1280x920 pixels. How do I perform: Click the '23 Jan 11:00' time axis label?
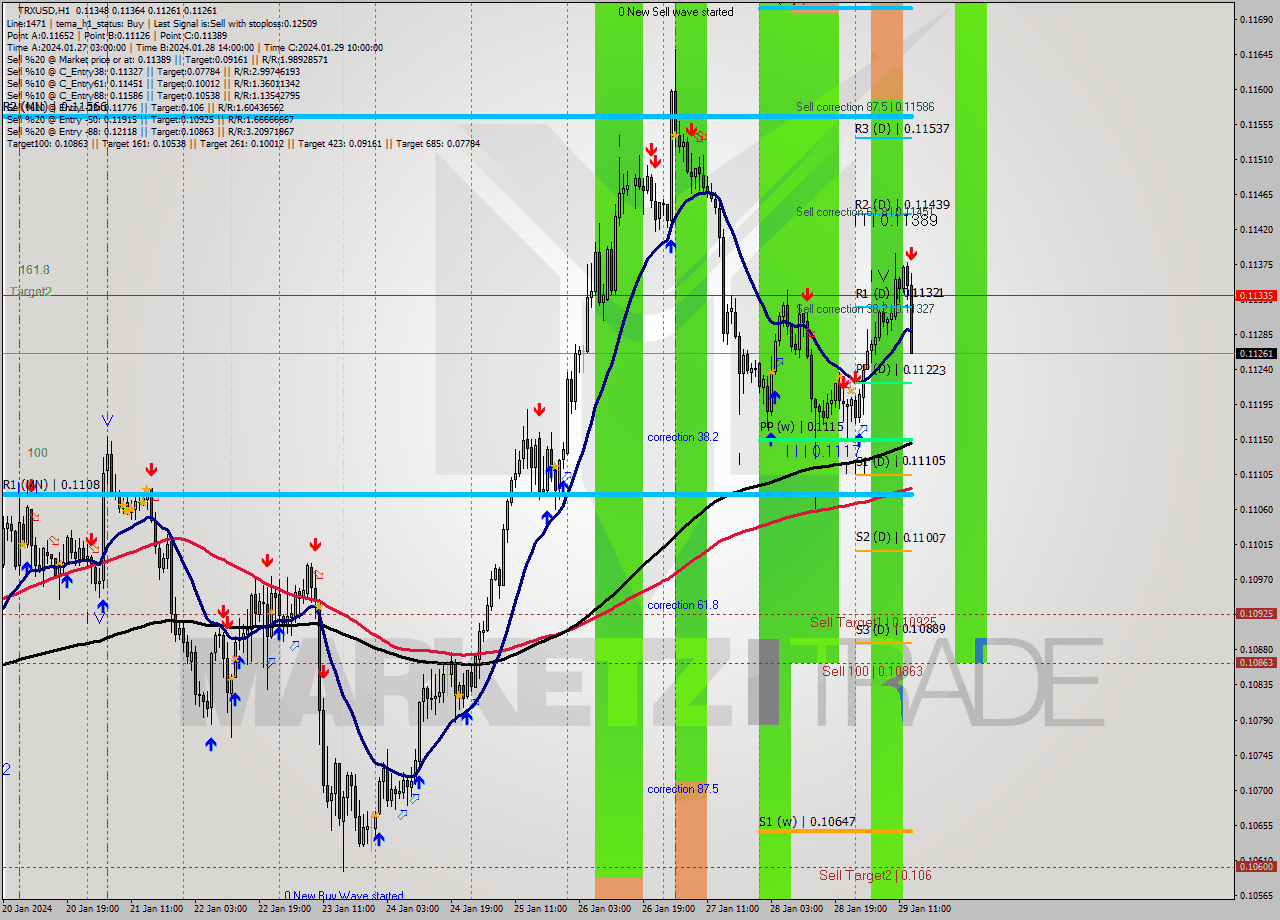click(348, 909)
